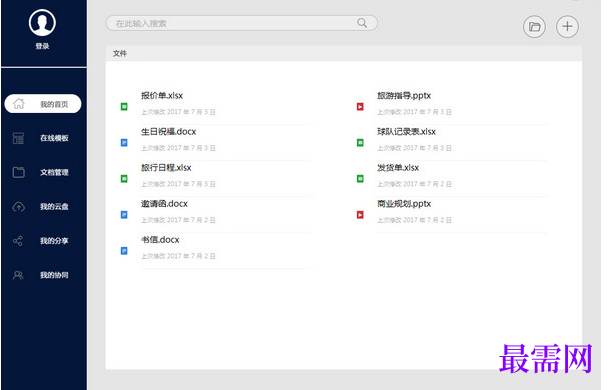
Task: Click the 在线模板 template icon
Action: click(18, 138)
